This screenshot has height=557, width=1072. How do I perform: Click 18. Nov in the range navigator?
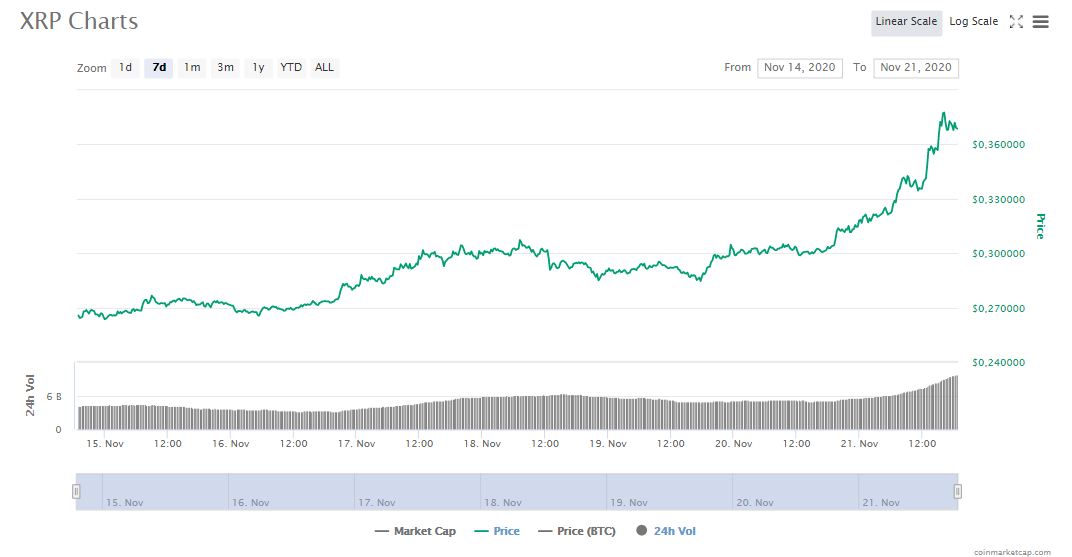(x=502, y=502)
